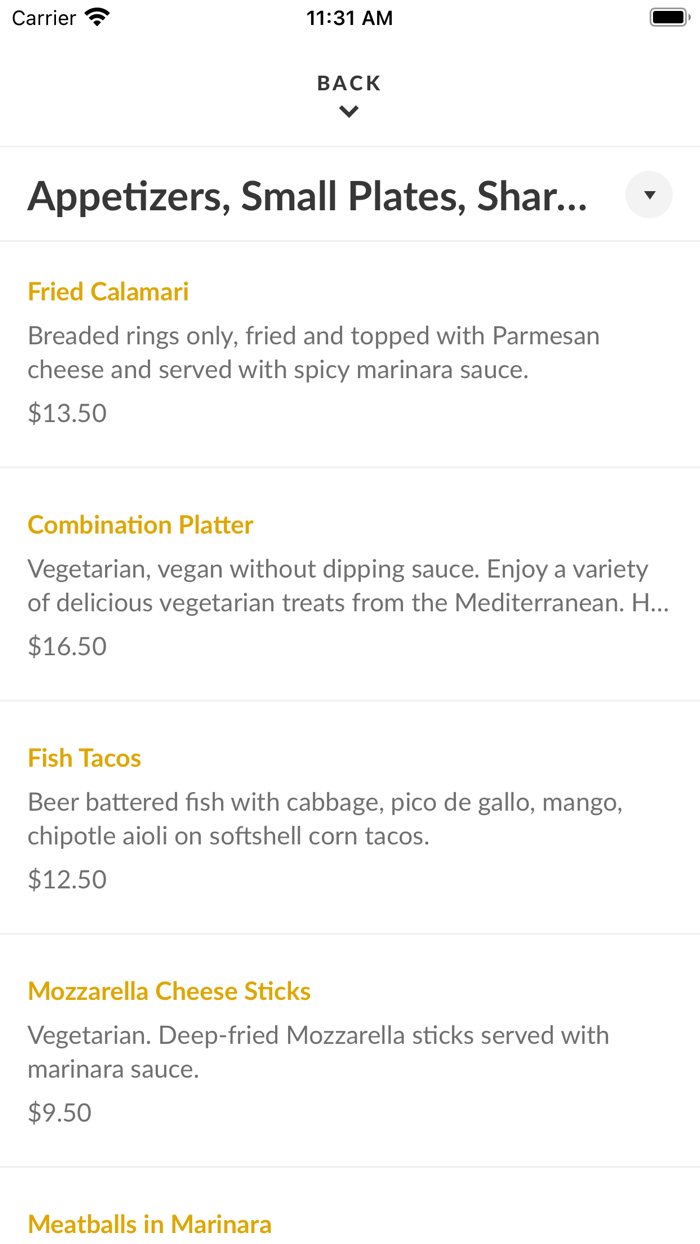This screenshot has height=1244, width=700.
Task: Tap the Fish Tacos description text
Action: click(x=325, y=819)
